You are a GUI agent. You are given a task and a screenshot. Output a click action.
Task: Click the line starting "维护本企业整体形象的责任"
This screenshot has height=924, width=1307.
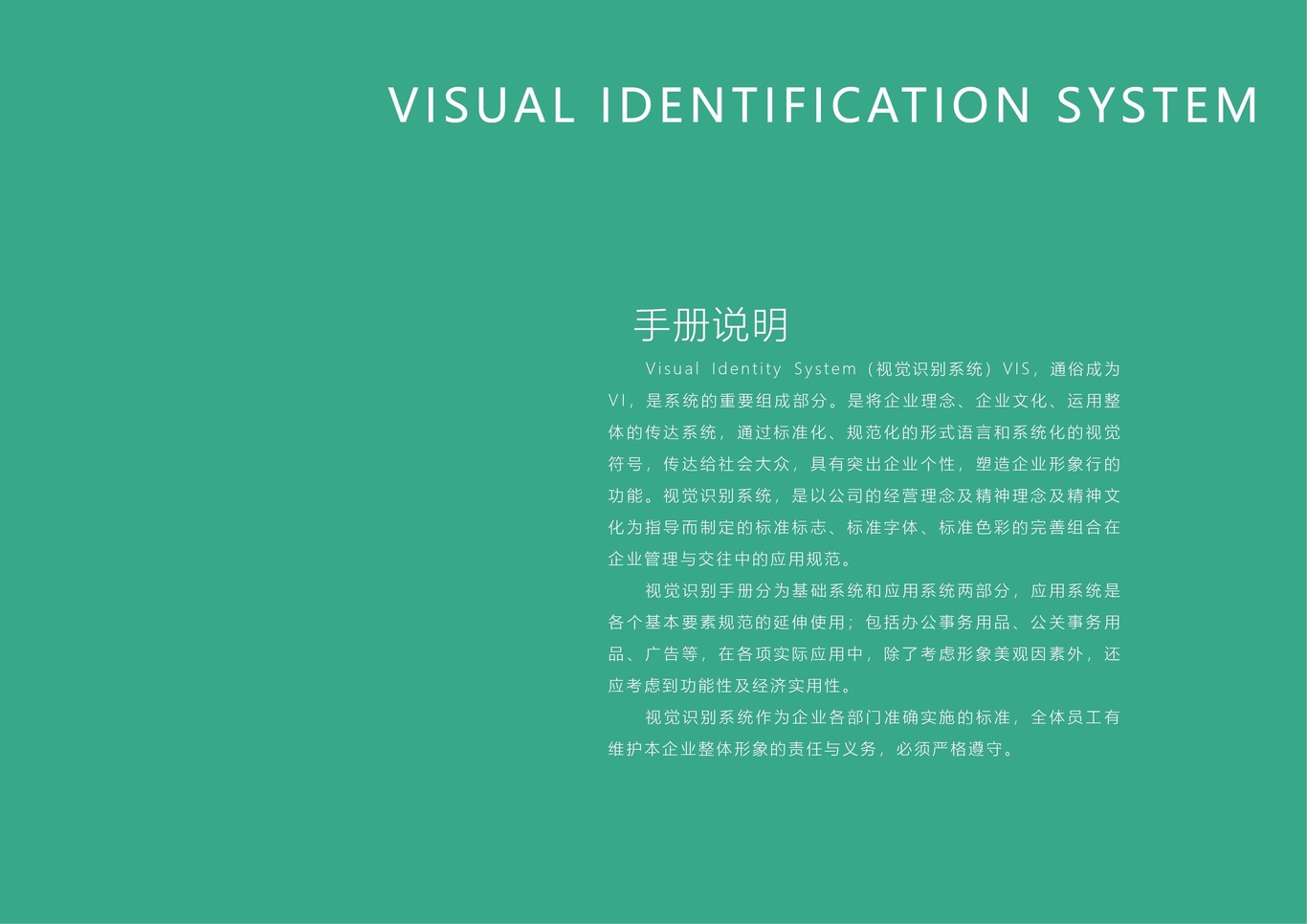[812, 748]
